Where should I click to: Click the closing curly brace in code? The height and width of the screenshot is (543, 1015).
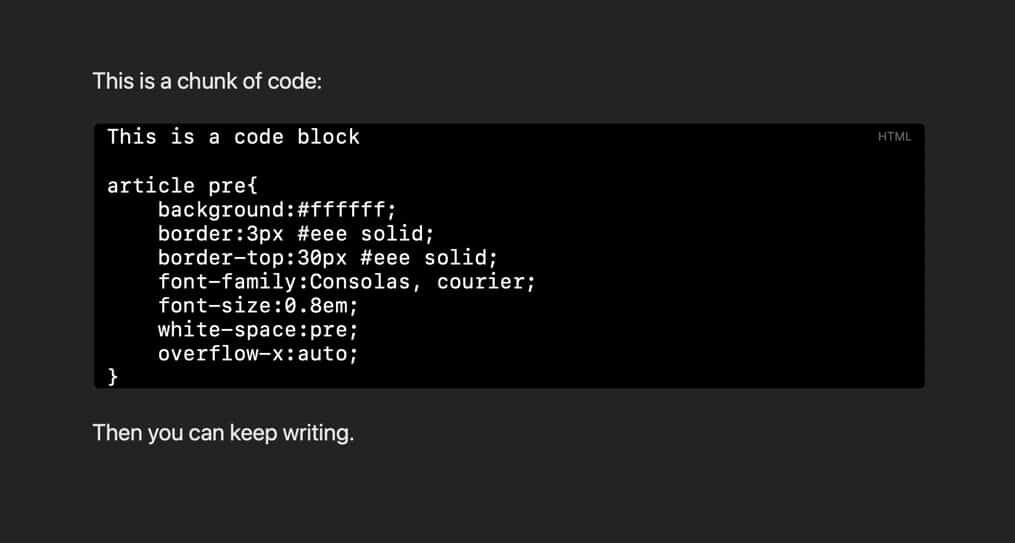113,377
